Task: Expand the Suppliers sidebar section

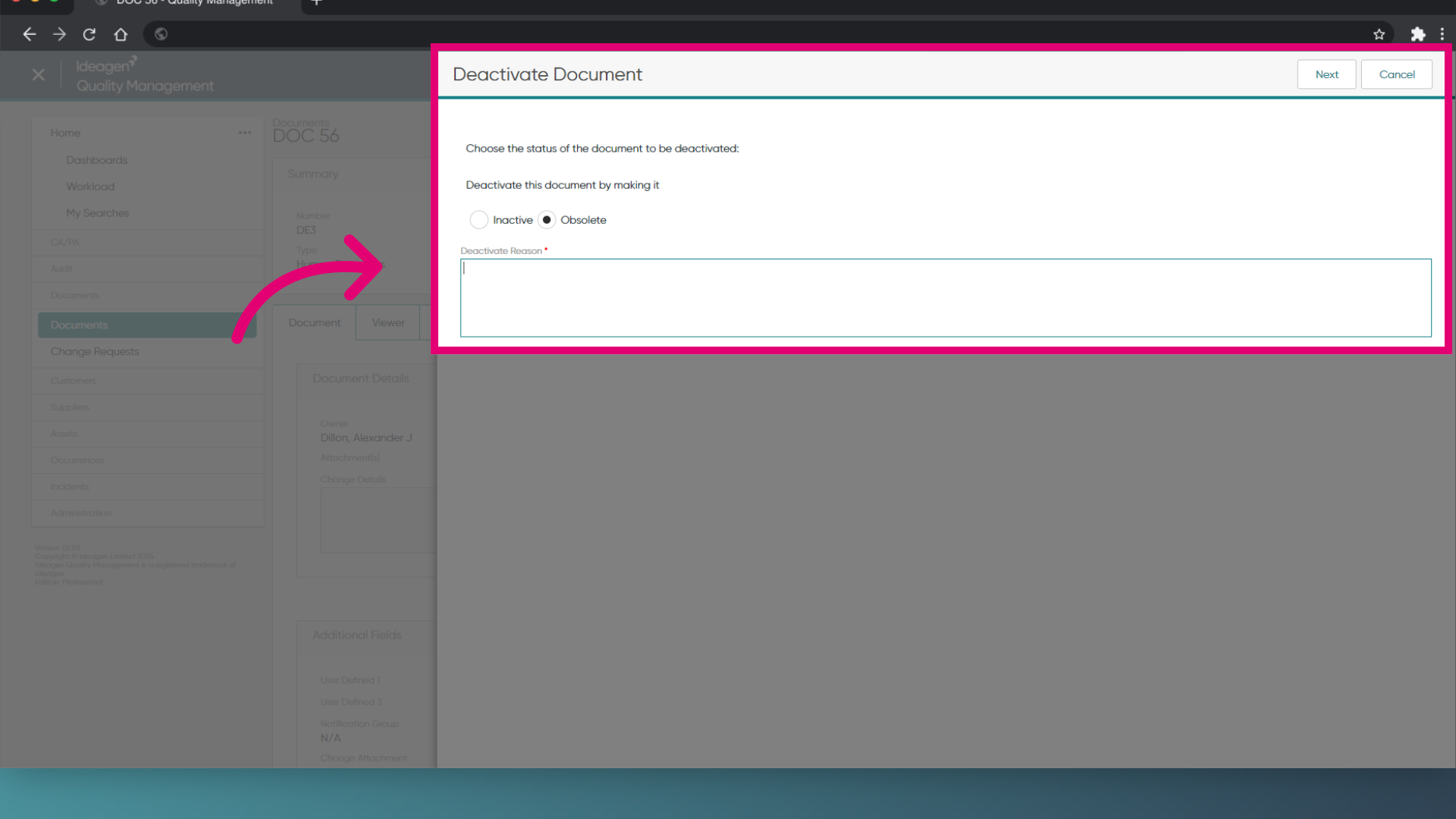Action: (148, 407)
